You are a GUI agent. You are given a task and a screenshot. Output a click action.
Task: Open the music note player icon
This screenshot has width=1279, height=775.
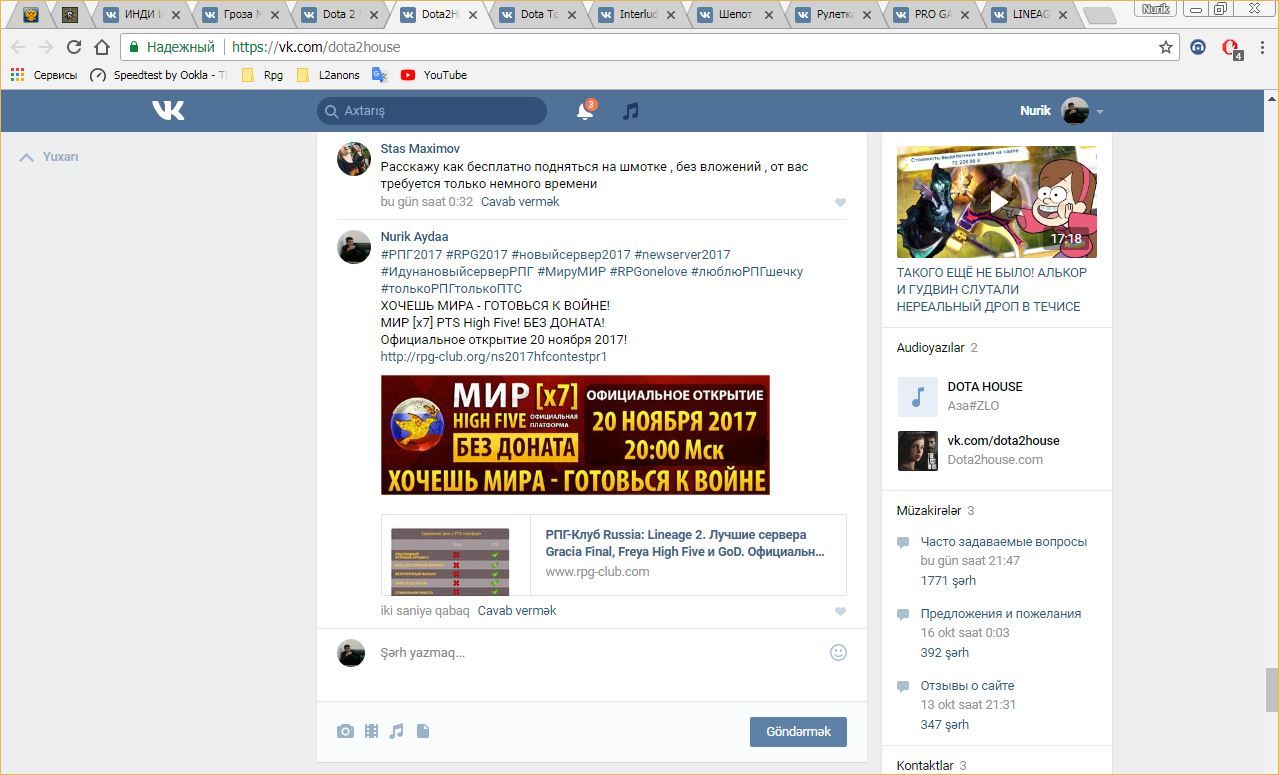click(630, 111)
